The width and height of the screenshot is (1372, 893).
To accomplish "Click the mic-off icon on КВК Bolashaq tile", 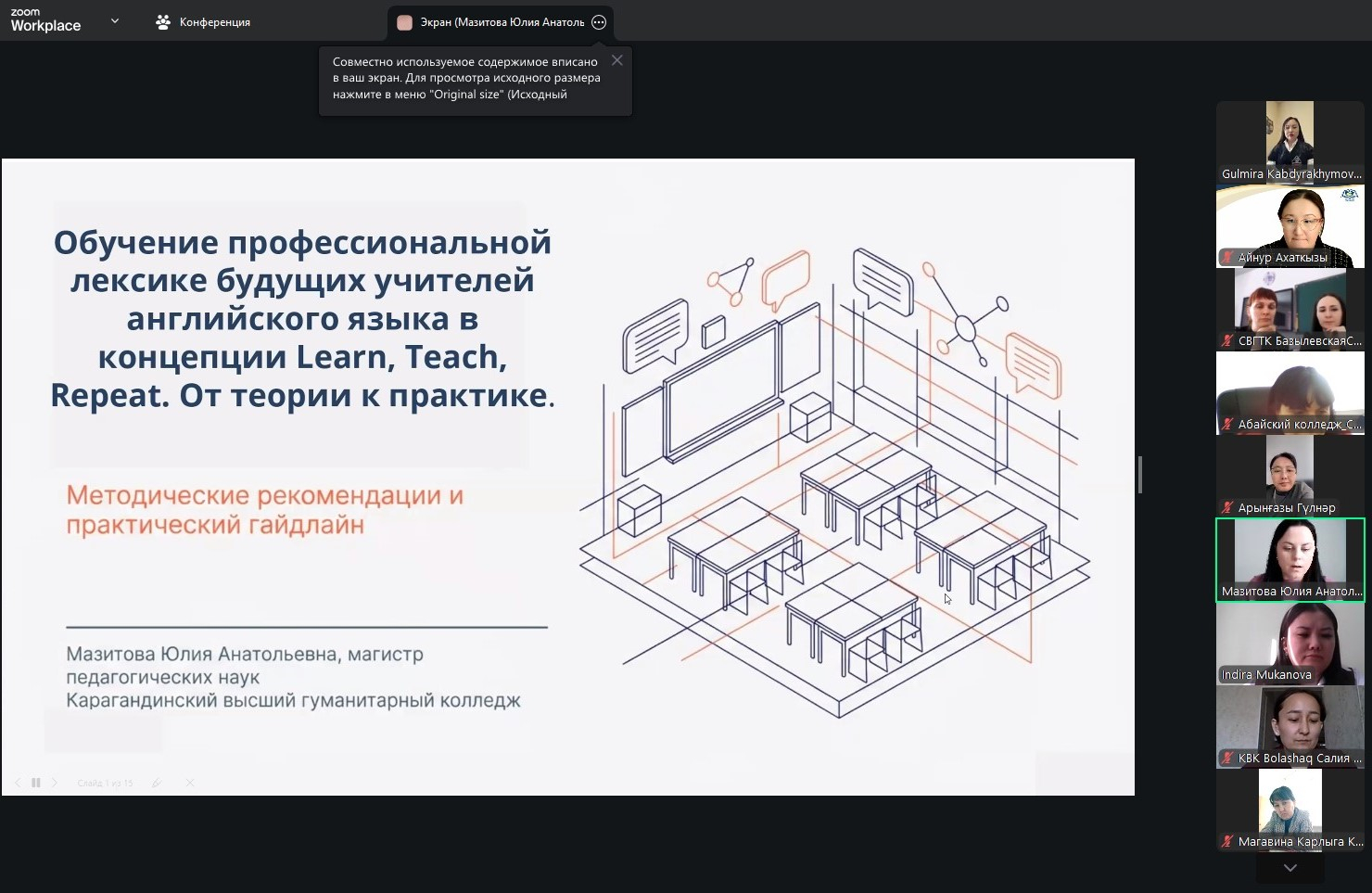I will [1226, 758].
